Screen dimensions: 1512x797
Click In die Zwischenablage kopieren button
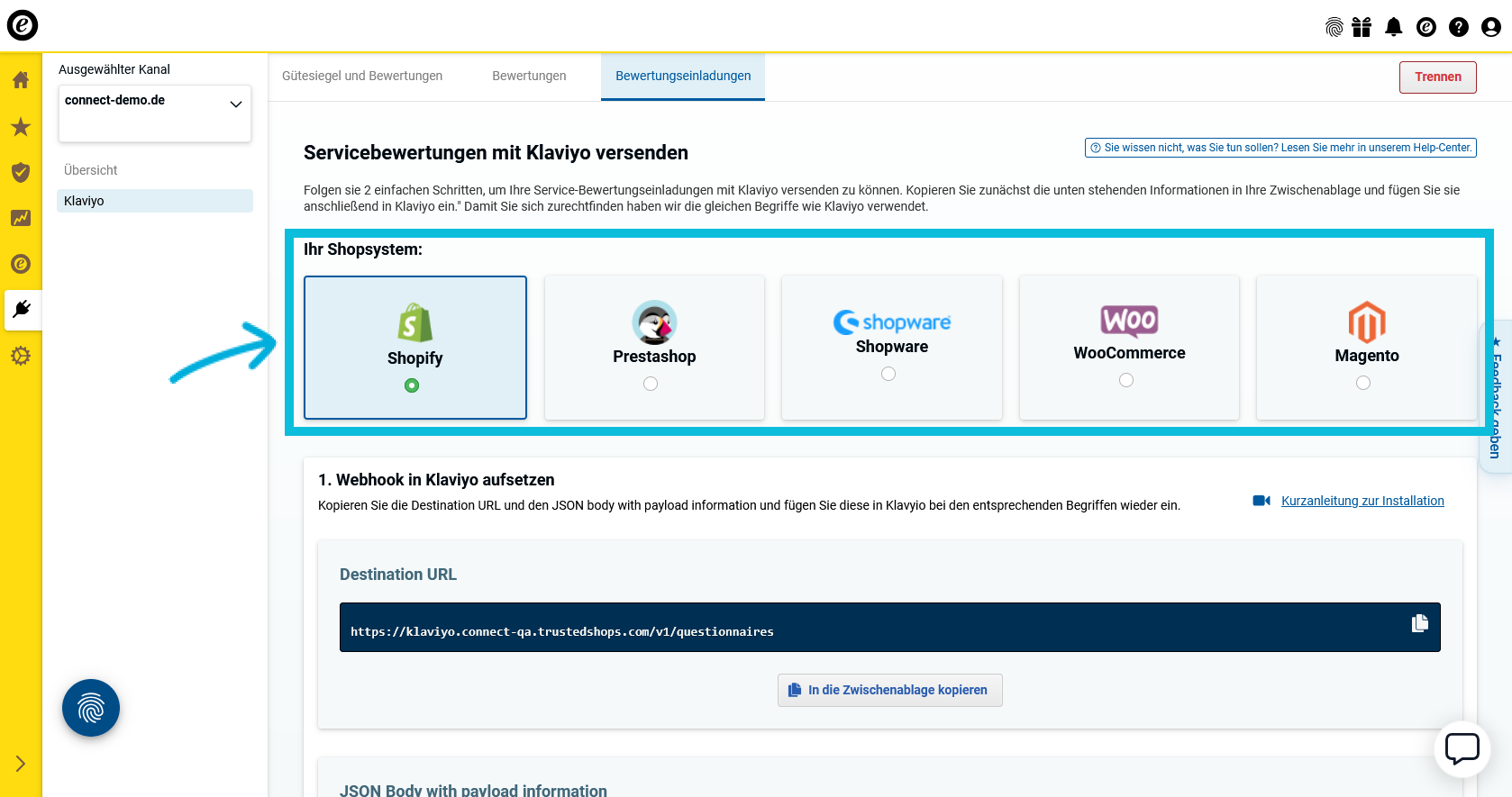[x=890, y=690]
